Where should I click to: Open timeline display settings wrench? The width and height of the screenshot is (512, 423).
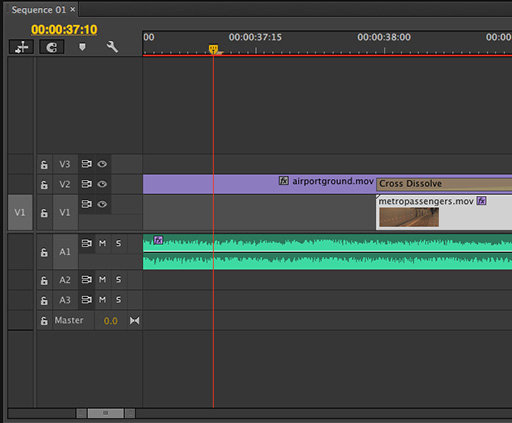(x=112, y=47)
